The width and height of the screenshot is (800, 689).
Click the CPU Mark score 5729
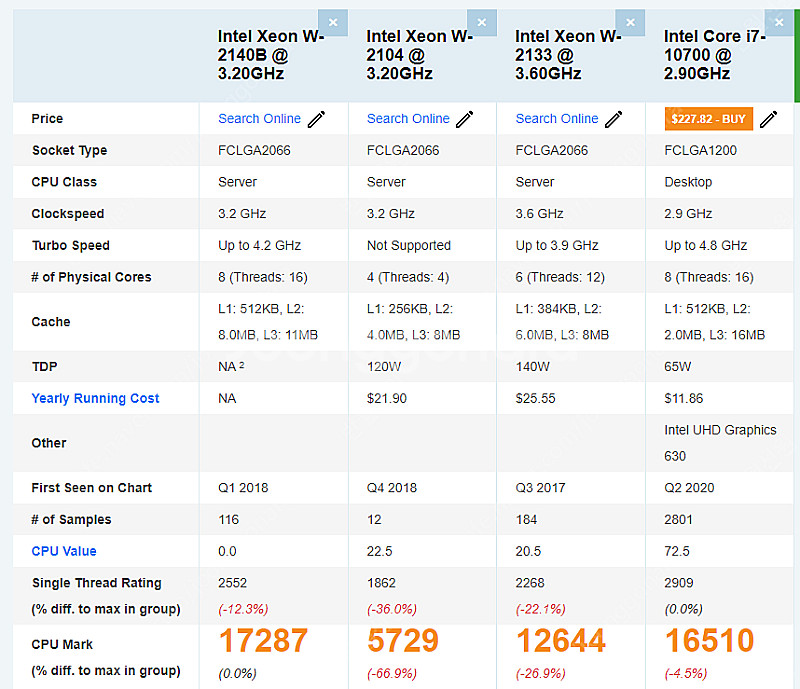pyautogui.click(x=403, y=641)
